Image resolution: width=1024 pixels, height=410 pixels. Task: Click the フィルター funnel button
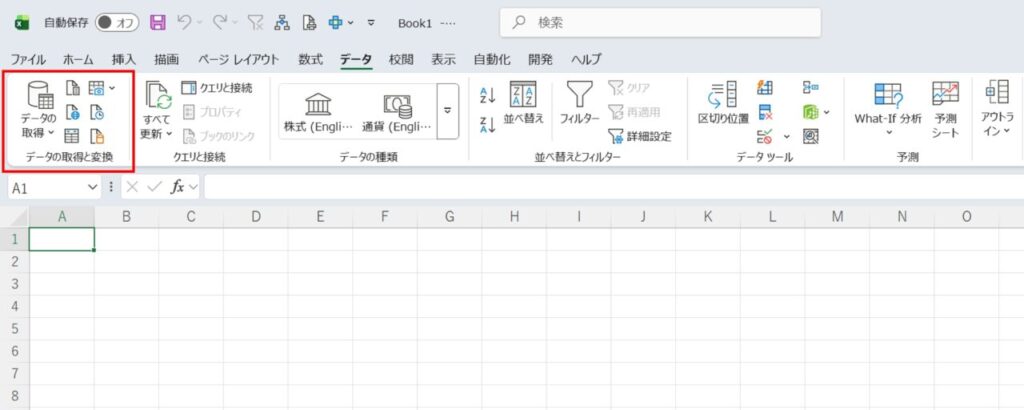tap(579, 103)
